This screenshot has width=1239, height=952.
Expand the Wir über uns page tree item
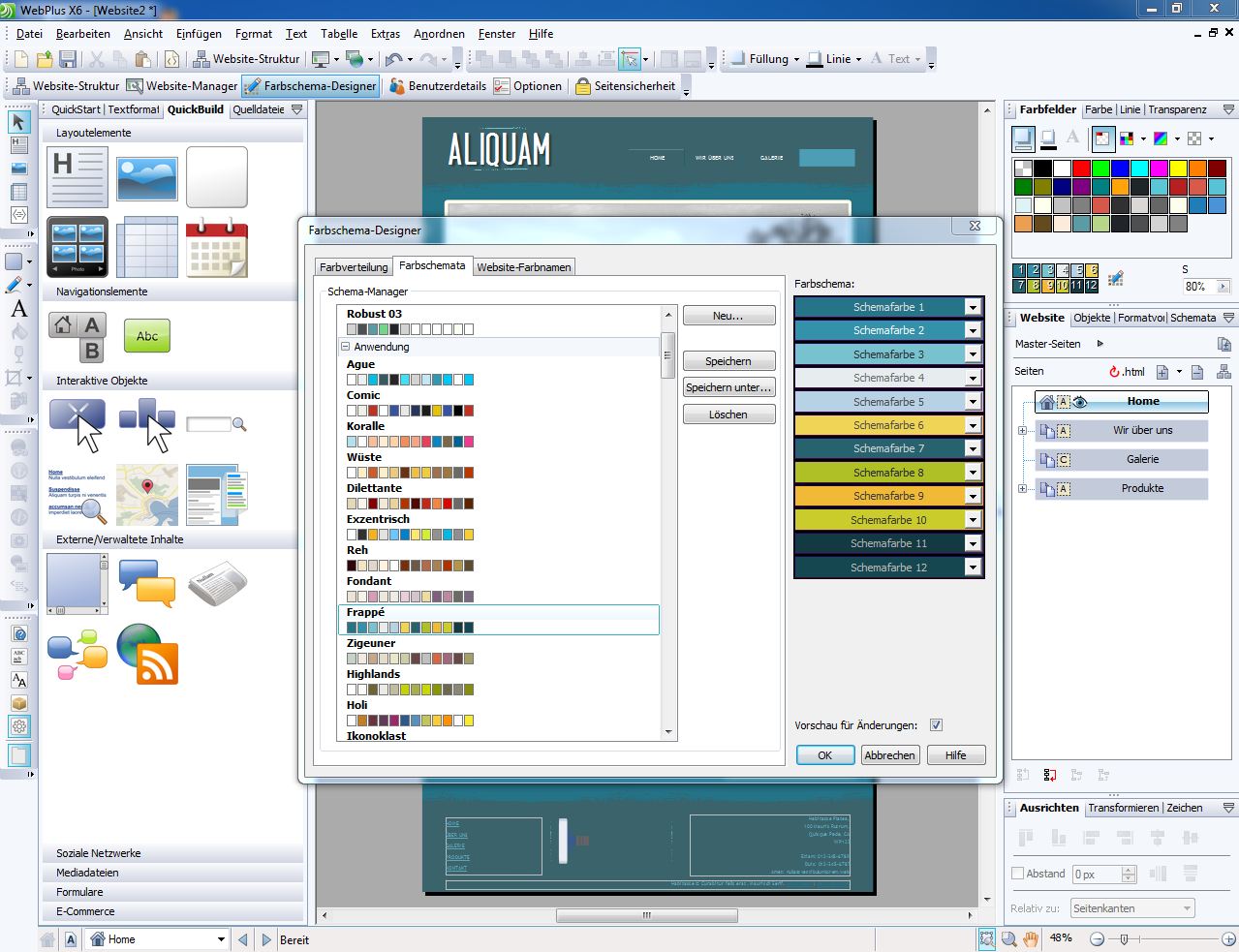click(x=1024, y=431)
